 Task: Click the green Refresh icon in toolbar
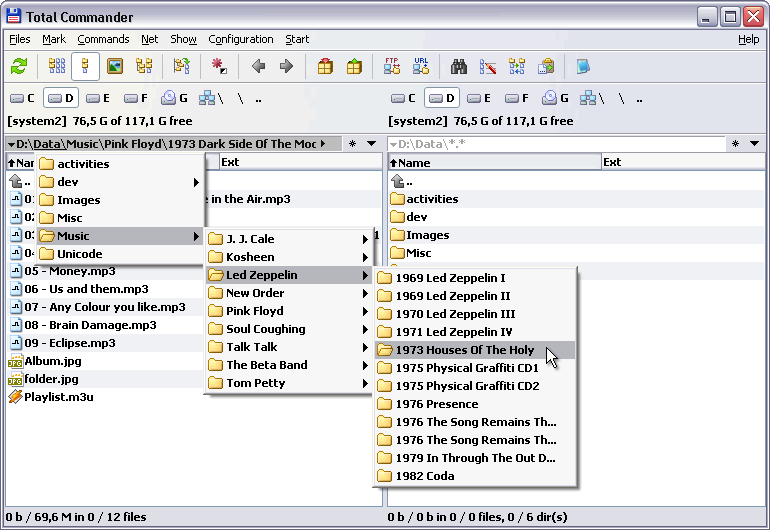click(x=19, y=67)
